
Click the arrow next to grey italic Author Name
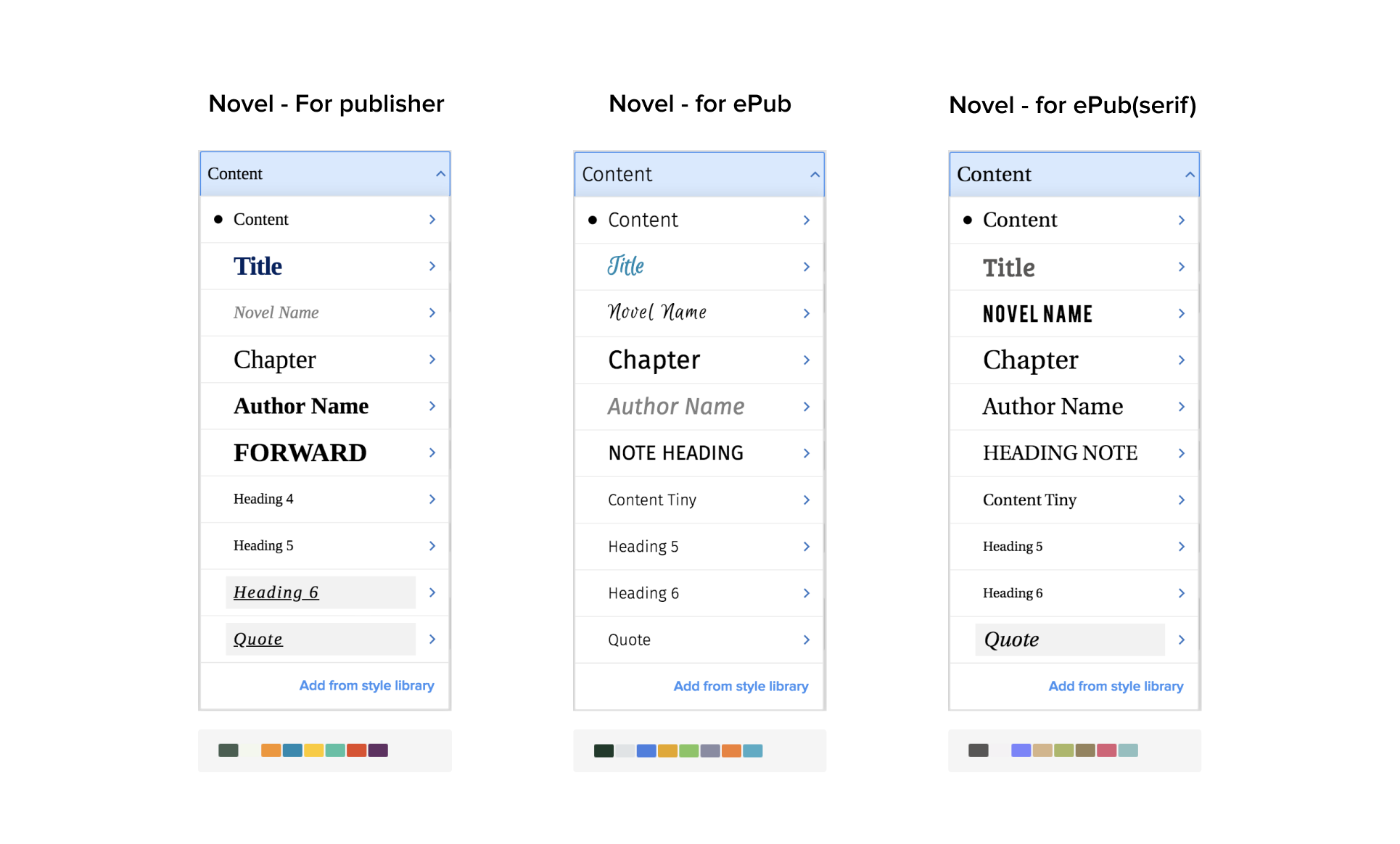(807, 407)
